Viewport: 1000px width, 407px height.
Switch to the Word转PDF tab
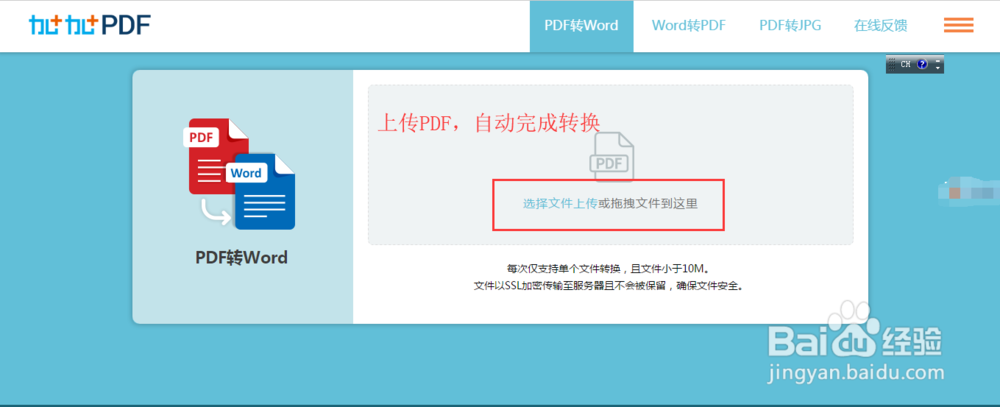[689, 26]
